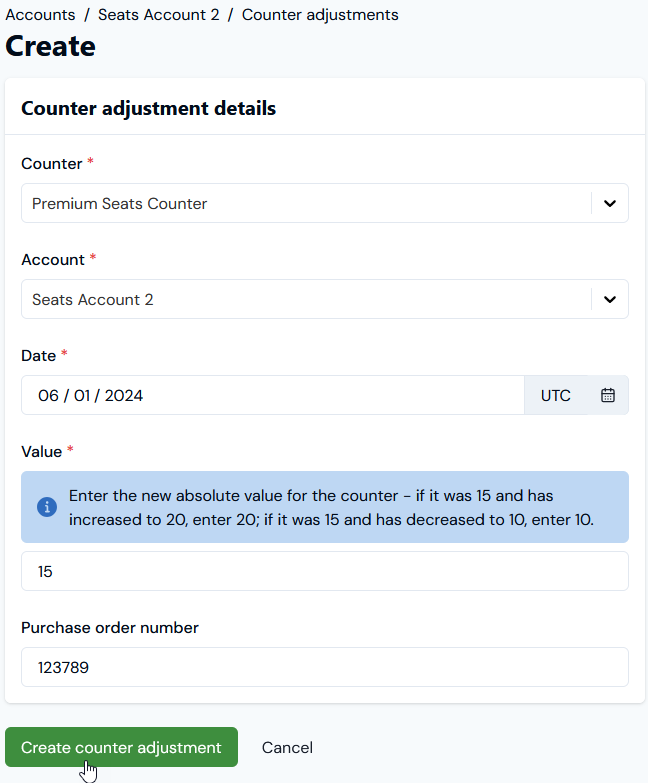Expand the Counter dropdown chevron
This screenshot has height=783, width=648.
(x=610, y=203)
